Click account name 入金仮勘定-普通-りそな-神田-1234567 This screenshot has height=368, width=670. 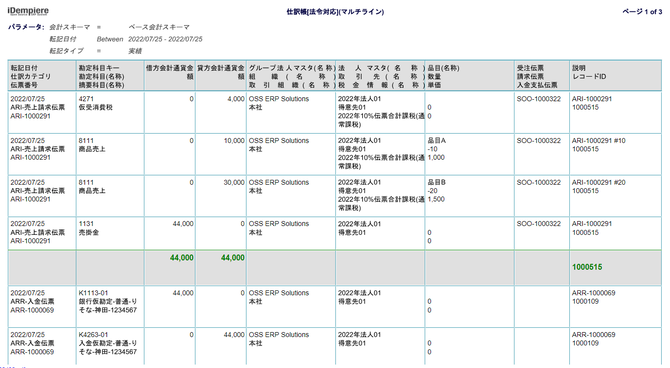[x=108, y=347]
